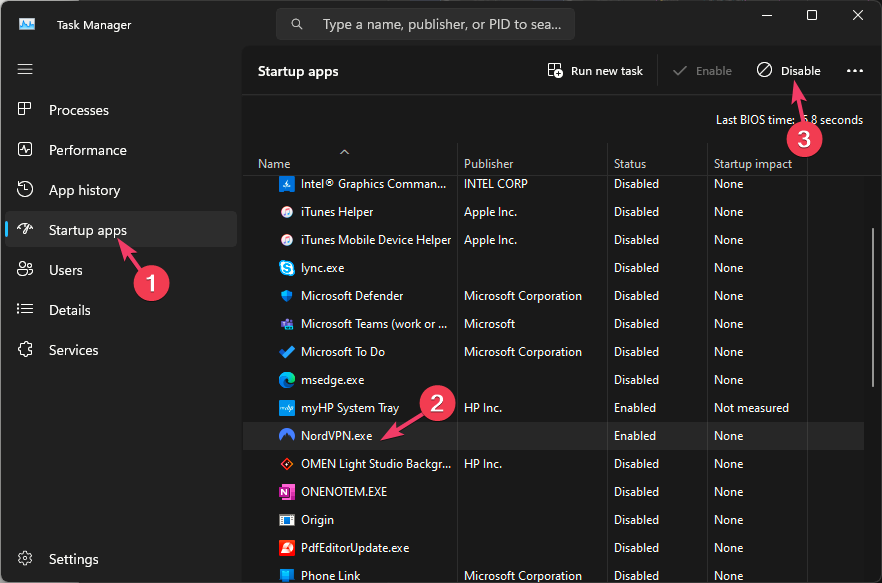
Task: Click the msedge.exe Edge icon
Action: coord(287,380)
